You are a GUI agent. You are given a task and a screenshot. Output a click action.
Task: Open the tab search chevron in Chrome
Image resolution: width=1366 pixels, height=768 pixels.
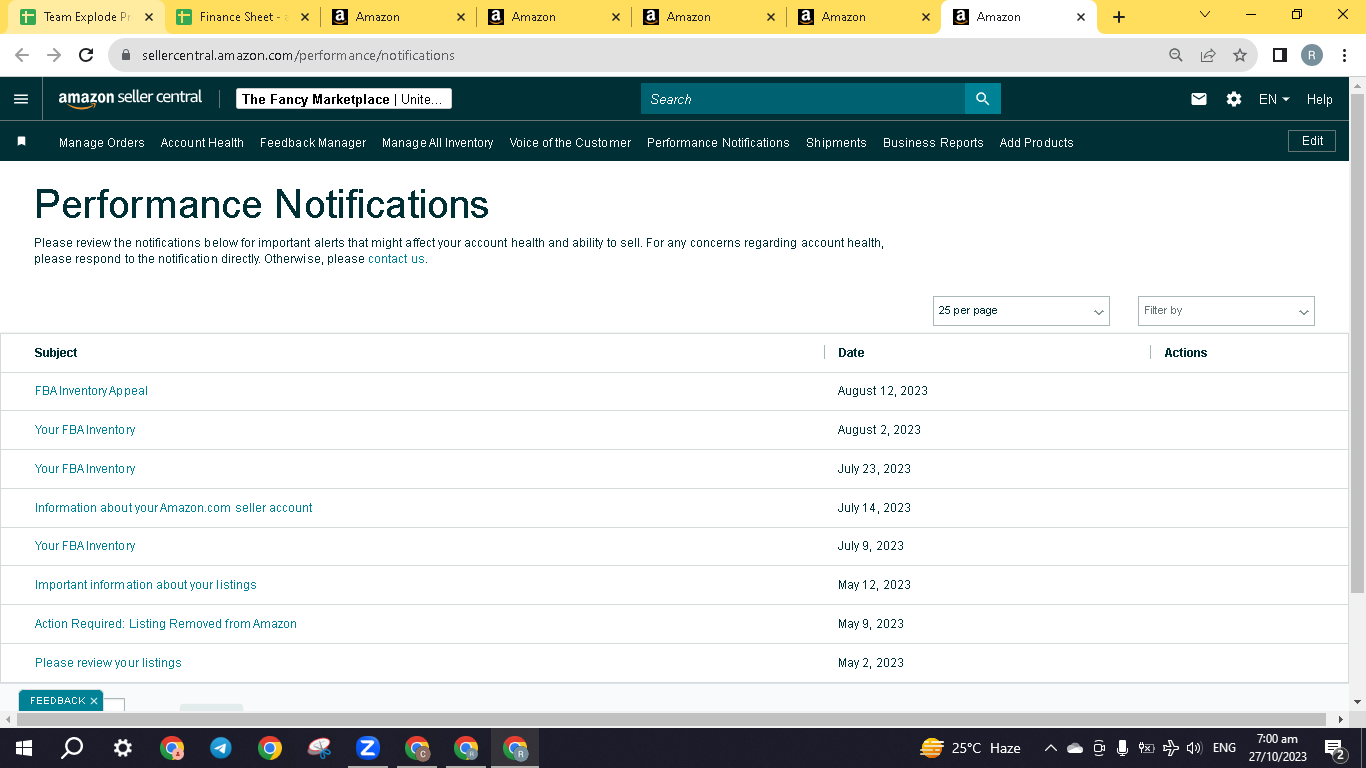click(x=1204, y=15)
